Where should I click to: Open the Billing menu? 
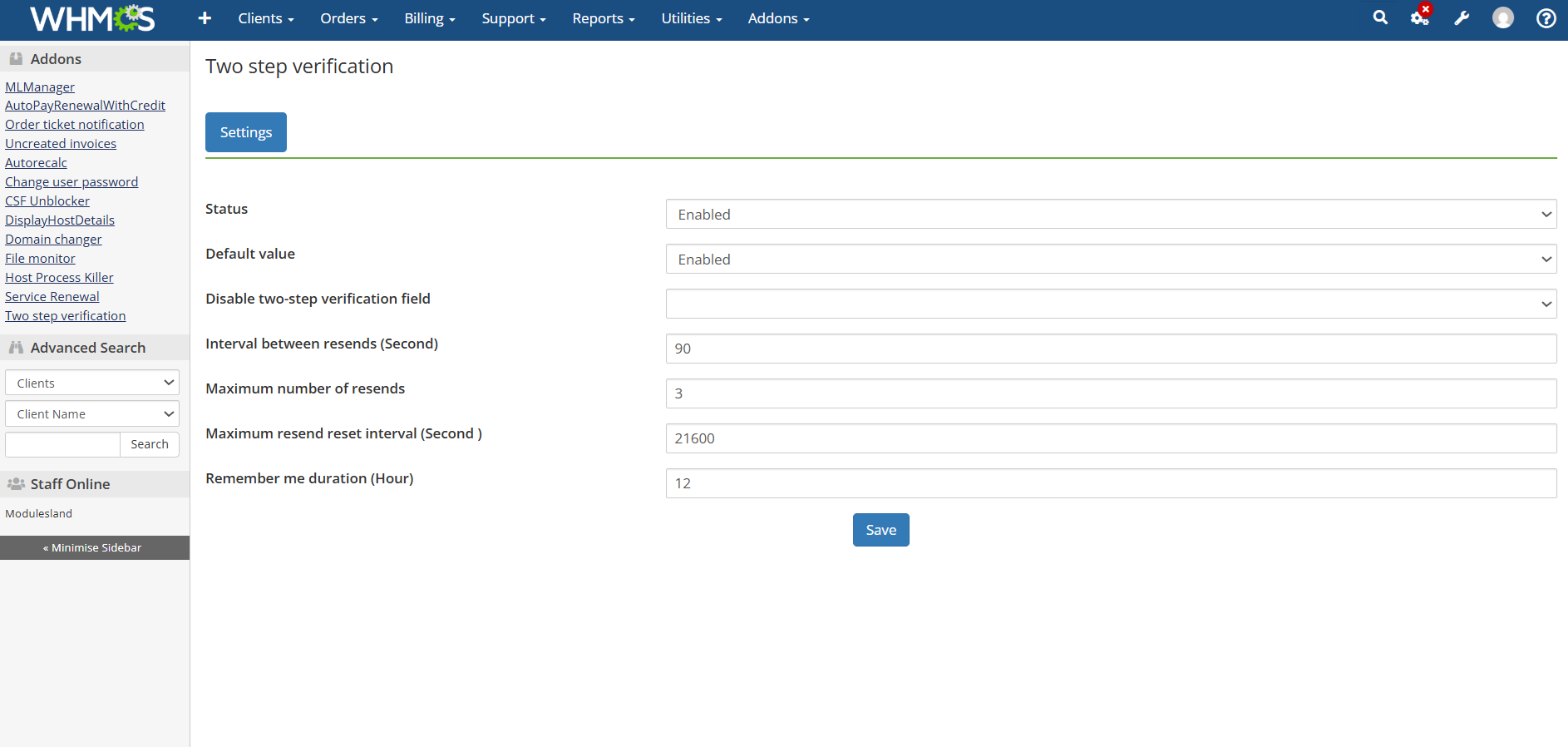tap(430, 18)
